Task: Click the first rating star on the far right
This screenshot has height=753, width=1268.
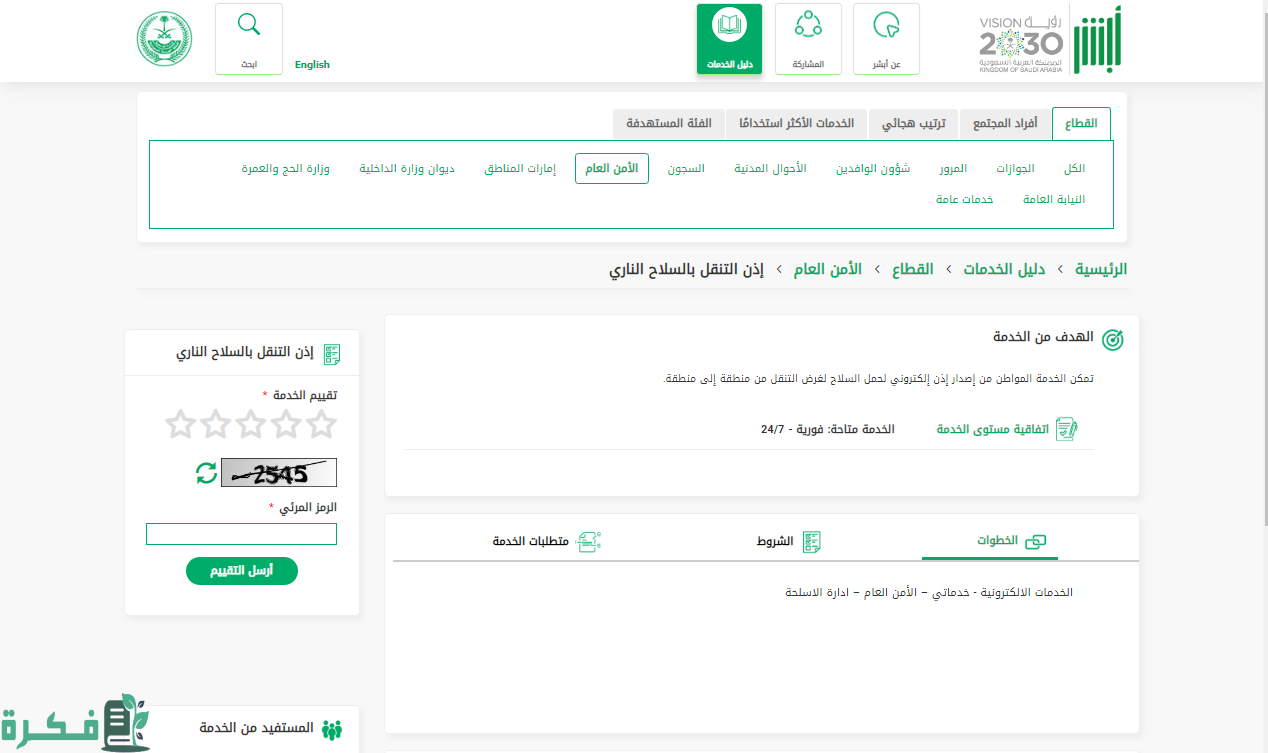Action: pyautogui.click(x=321, y=424)
